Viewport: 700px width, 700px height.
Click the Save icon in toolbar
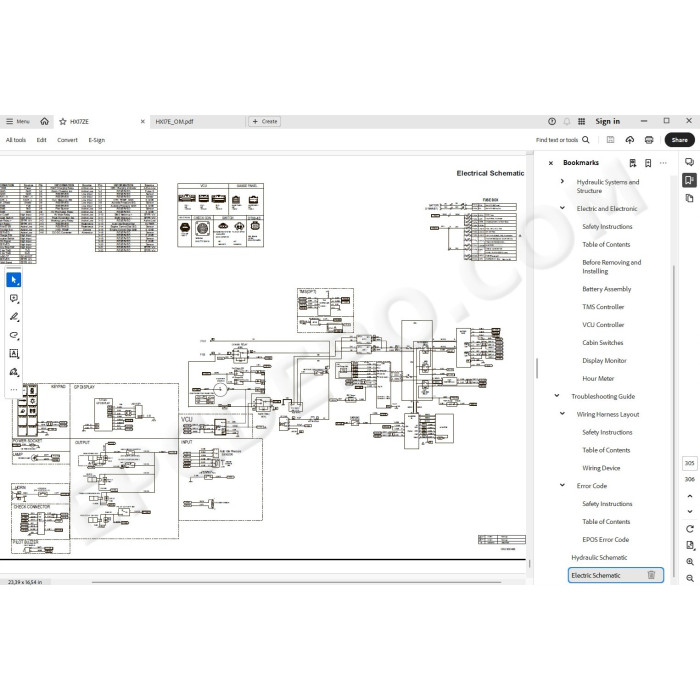610,140
